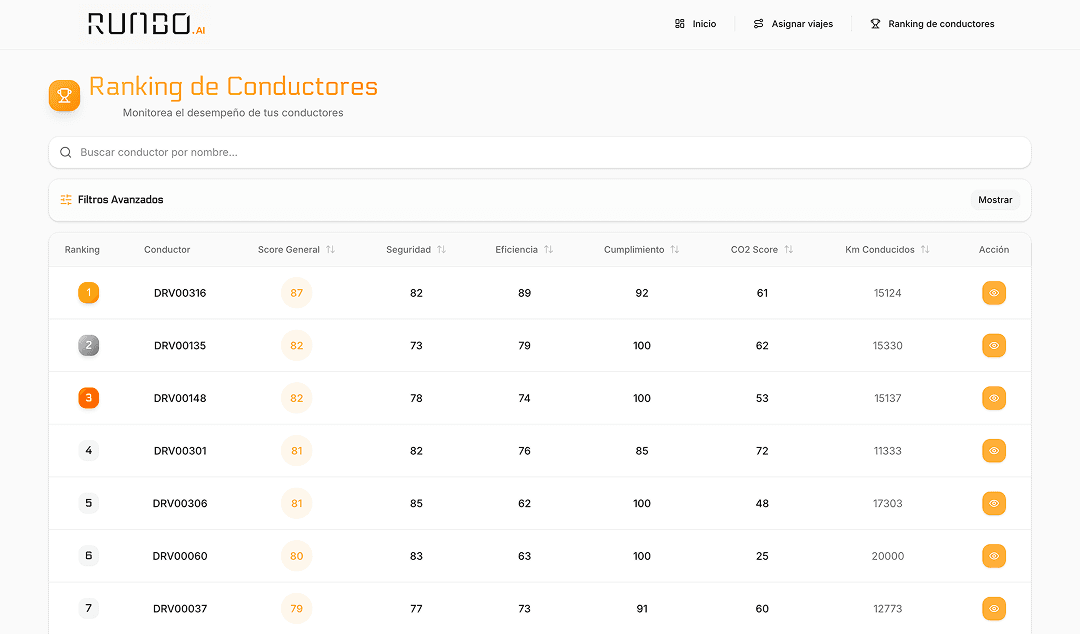Sort by Eficiencia column arrows
Image resolution: width=1080 pixels, height=634 pixels.
click(548, 249)
